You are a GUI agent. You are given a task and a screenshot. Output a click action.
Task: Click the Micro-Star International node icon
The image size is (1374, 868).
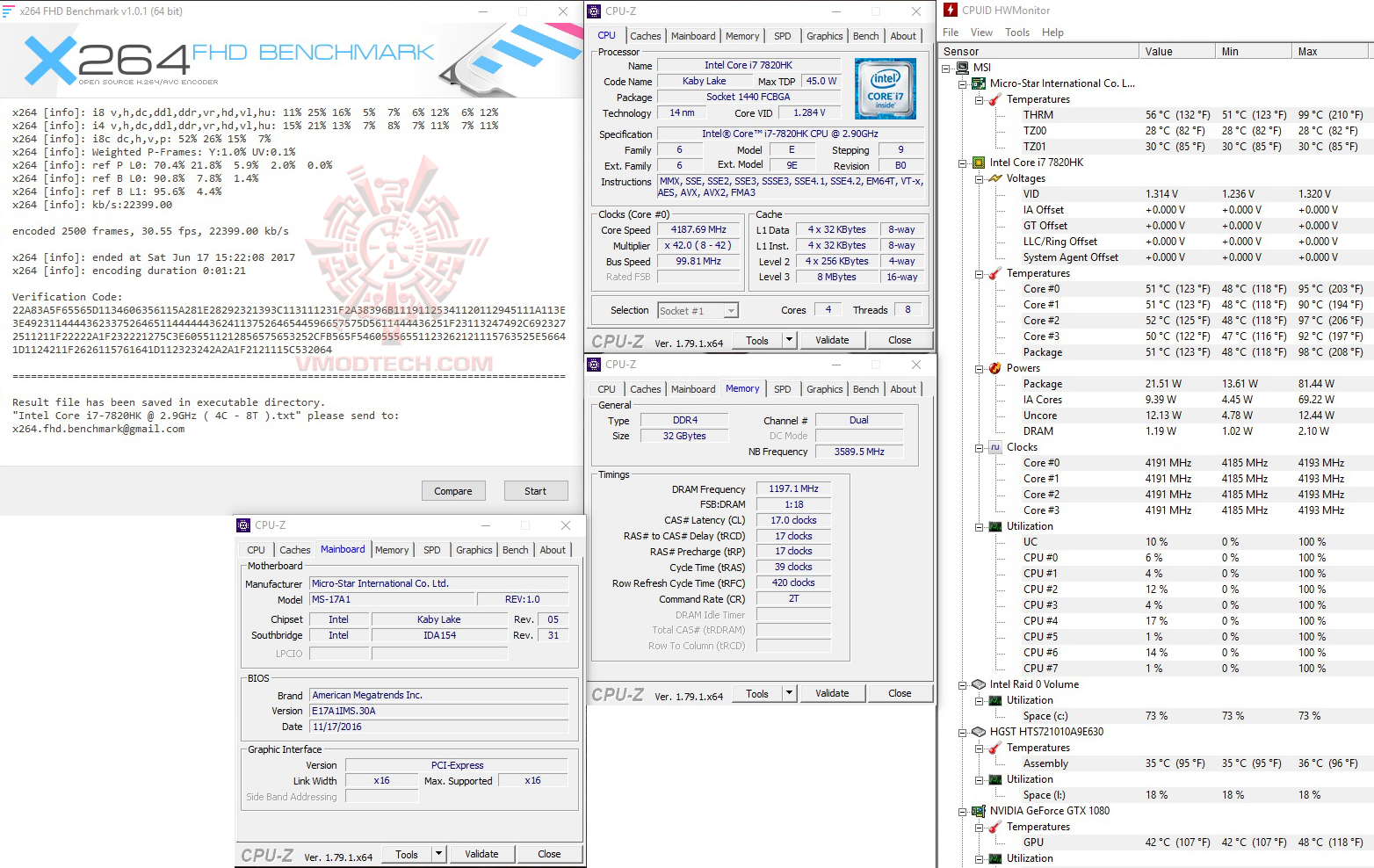point(979,83)
